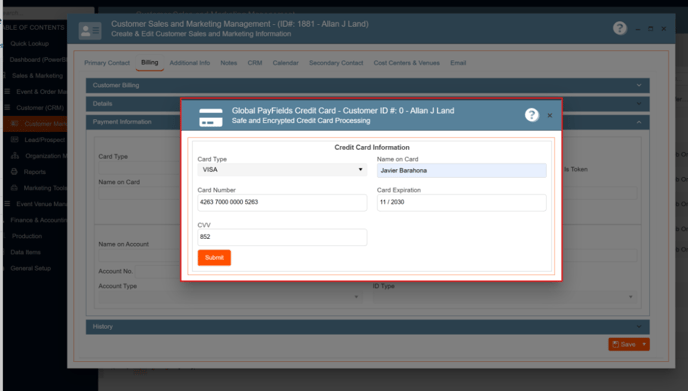Image resolution: width=688 pixels, height=391 pixels.
Task: Click the Reports printer icon in sidebar
Action: point(14,172)
